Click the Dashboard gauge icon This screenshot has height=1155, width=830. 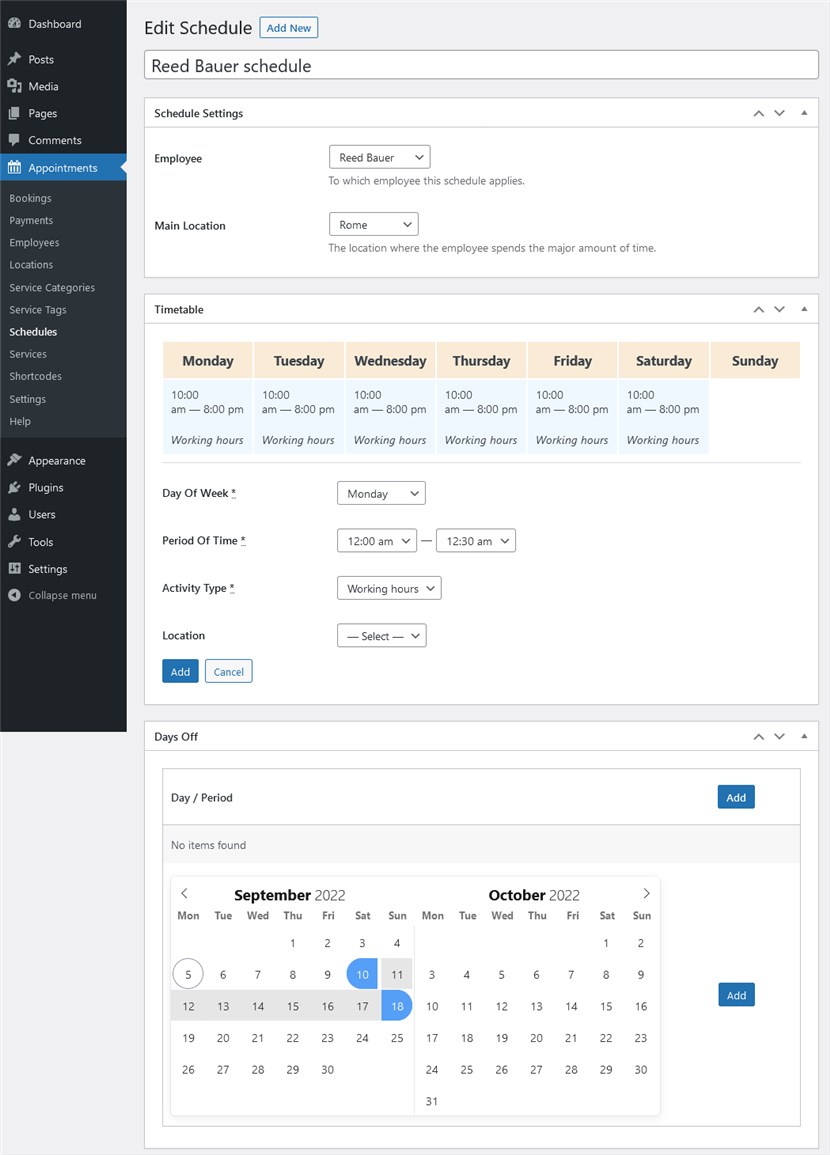pos(14,24)
